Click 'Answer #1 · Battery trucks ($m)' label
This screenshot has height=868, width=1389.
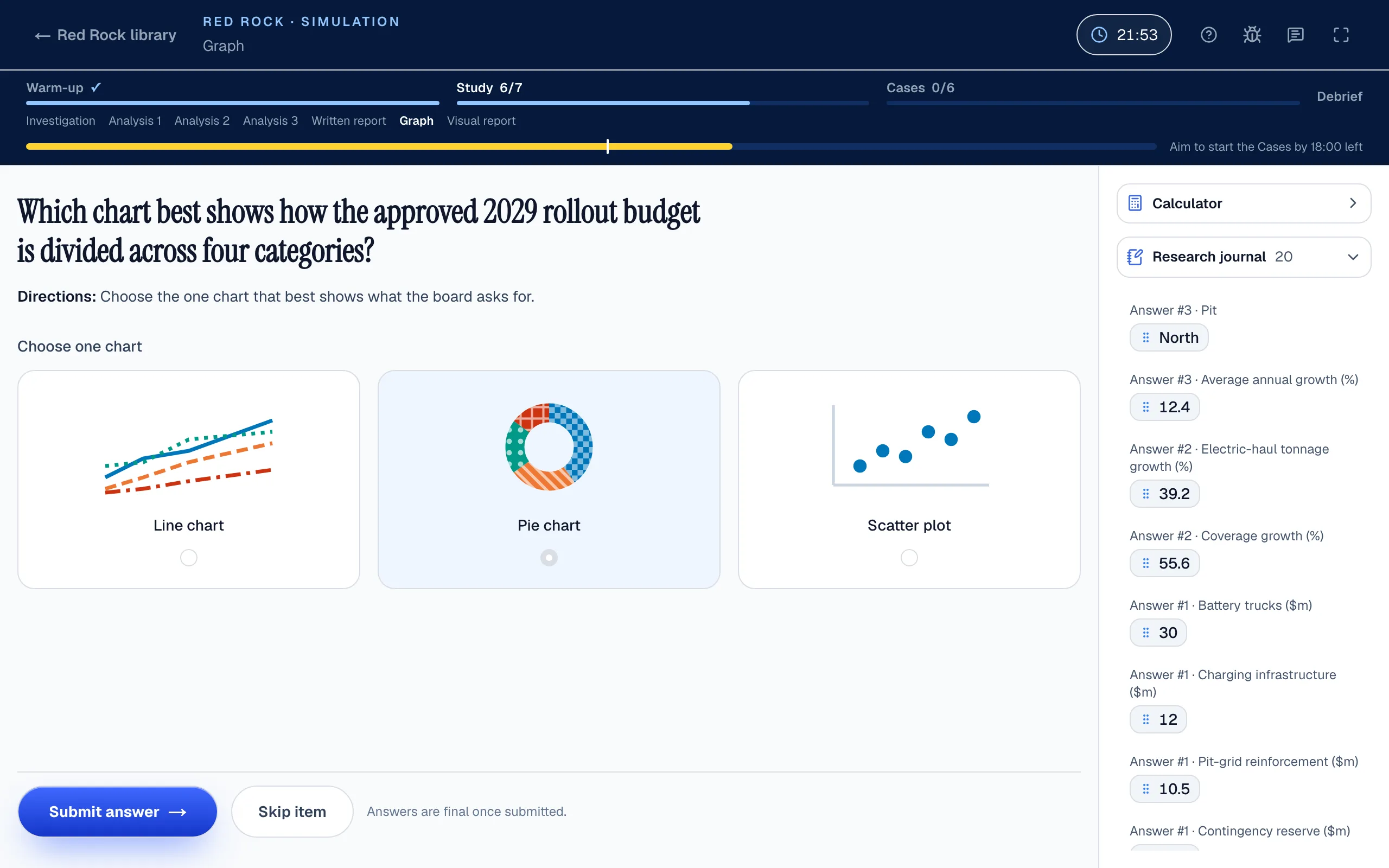1221,605
